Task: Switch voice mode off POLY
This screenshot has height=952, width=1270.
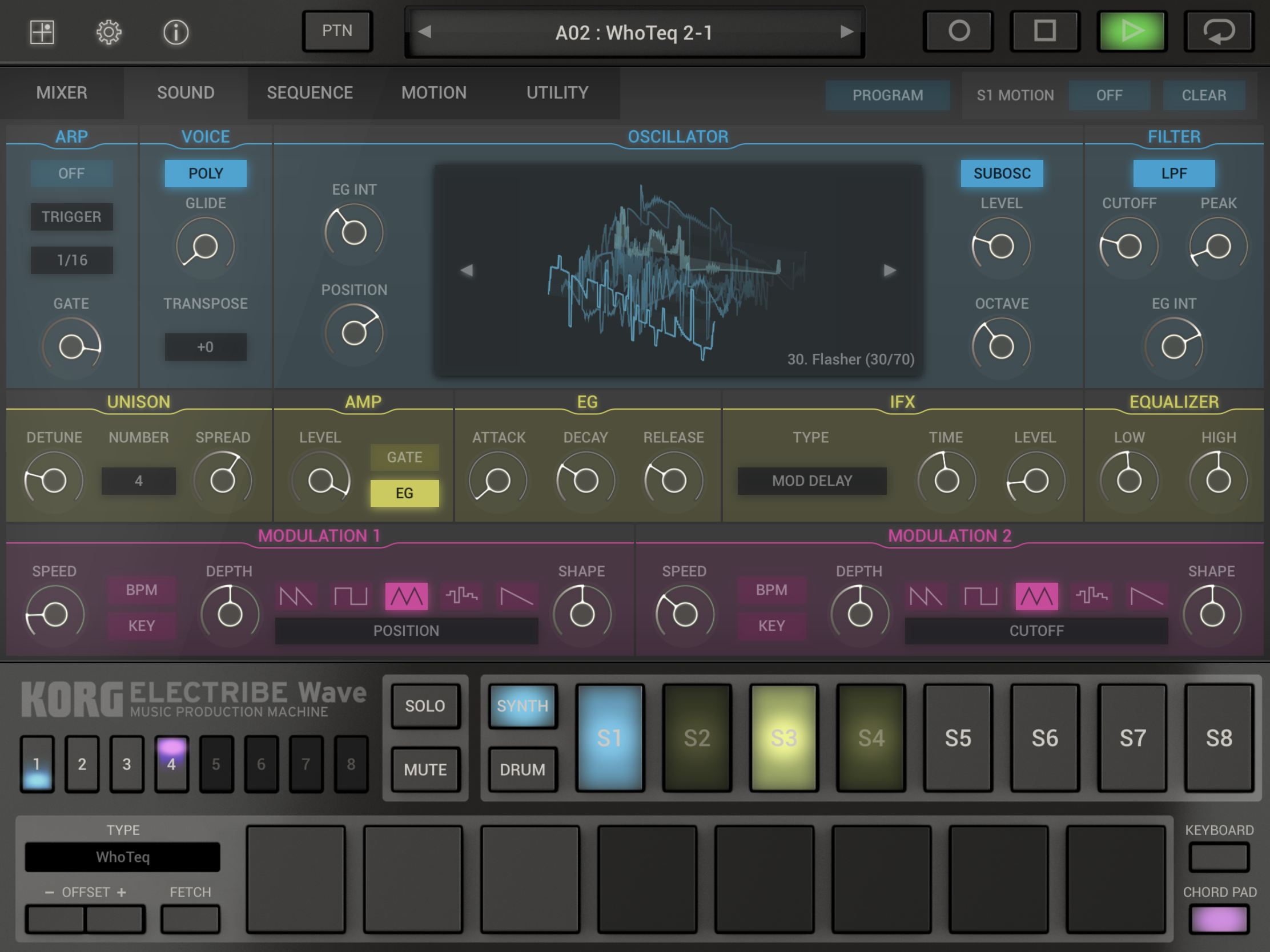Action: 205,174
